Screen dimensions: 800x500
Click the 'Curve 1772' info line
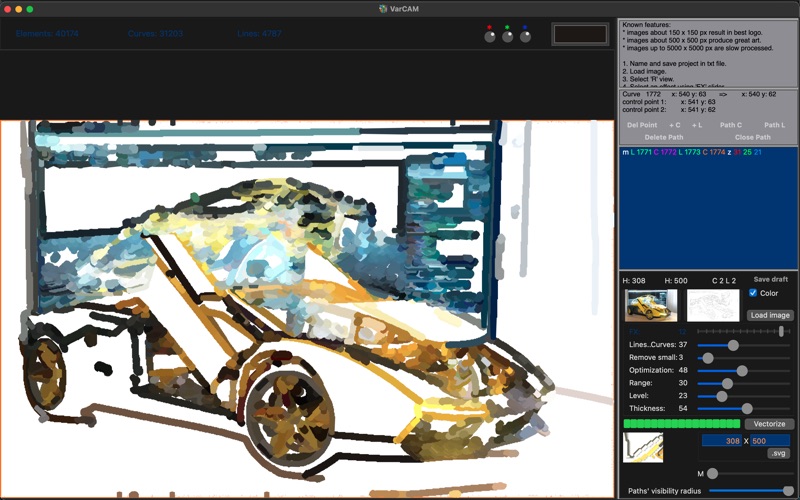point(699,94)
